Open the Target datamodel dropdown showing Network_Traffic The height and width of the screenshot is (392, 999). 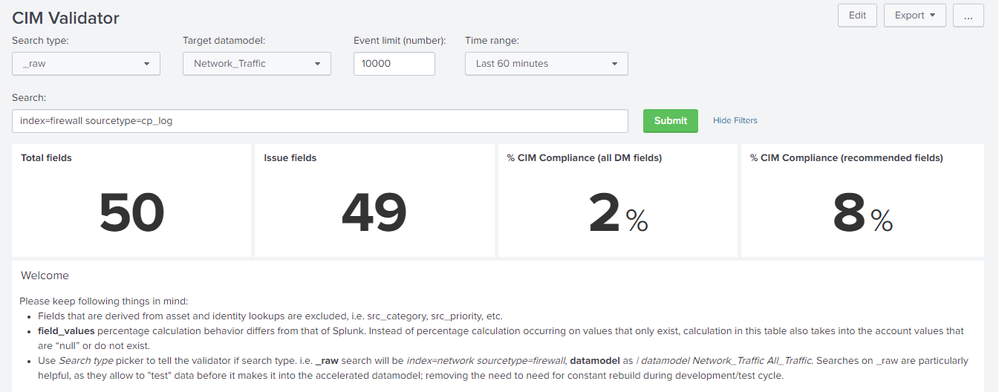tap(257, 64)
